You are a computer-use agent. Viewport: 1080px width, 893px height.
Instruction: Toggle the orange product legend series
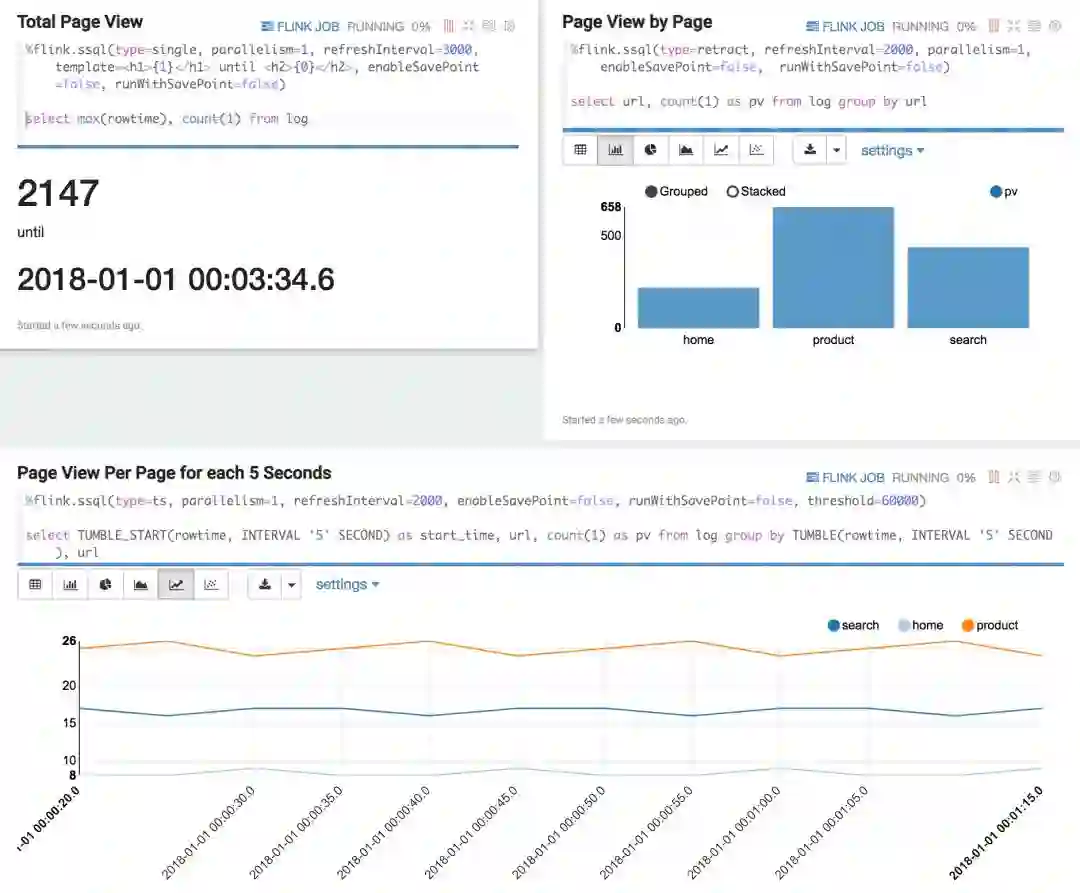[x=990, y=625]
